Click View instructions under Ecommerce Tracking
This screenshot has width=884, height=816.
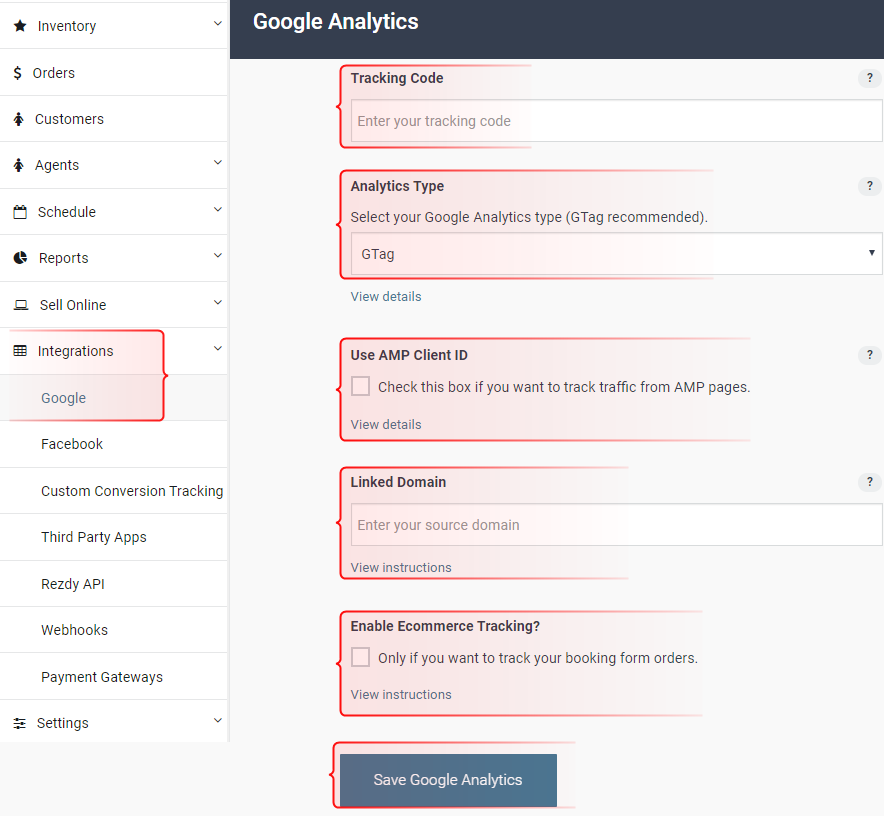(401, 694)
